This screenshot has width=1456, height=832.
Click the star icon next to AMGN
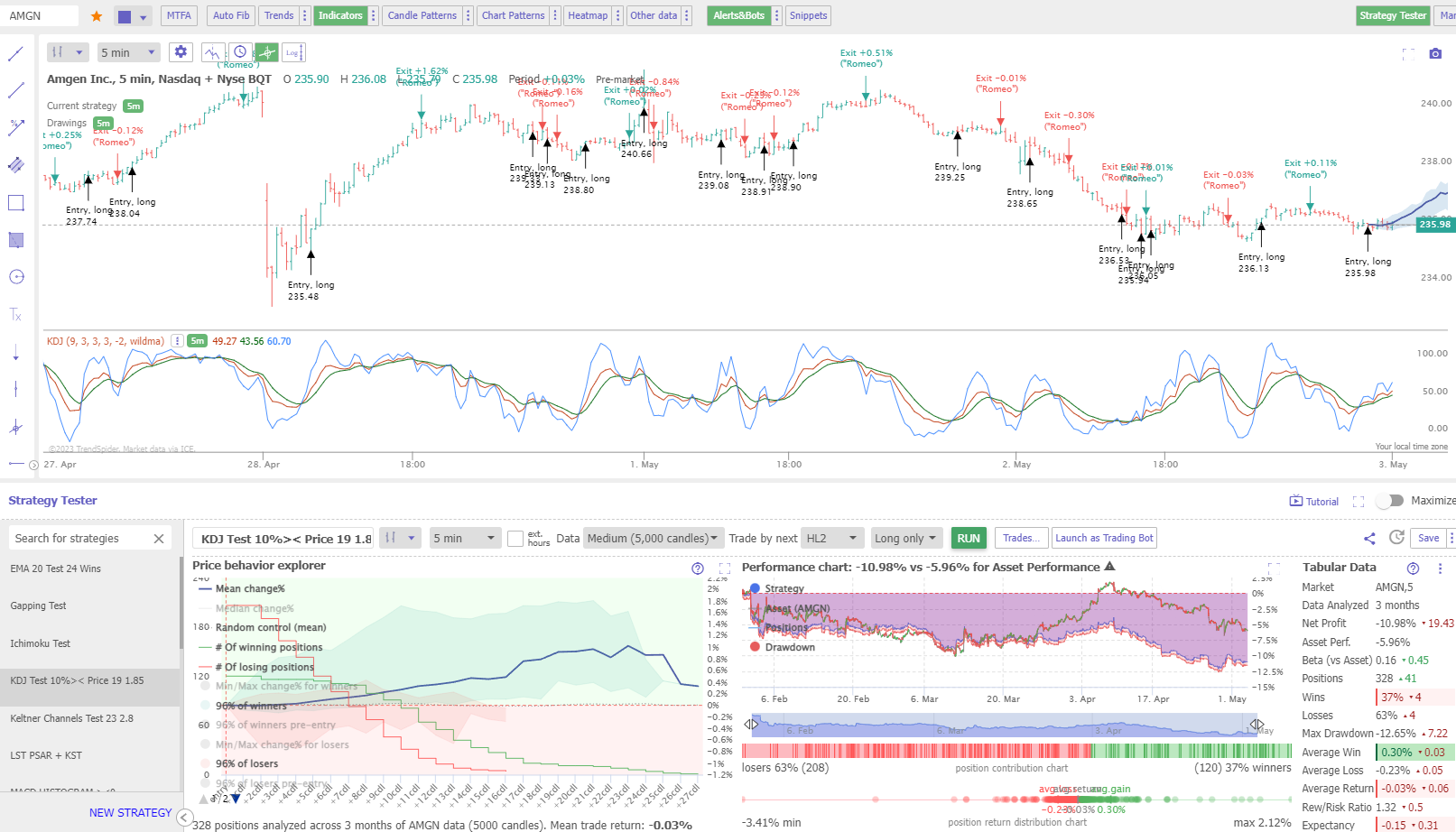[x=96, y=15]
